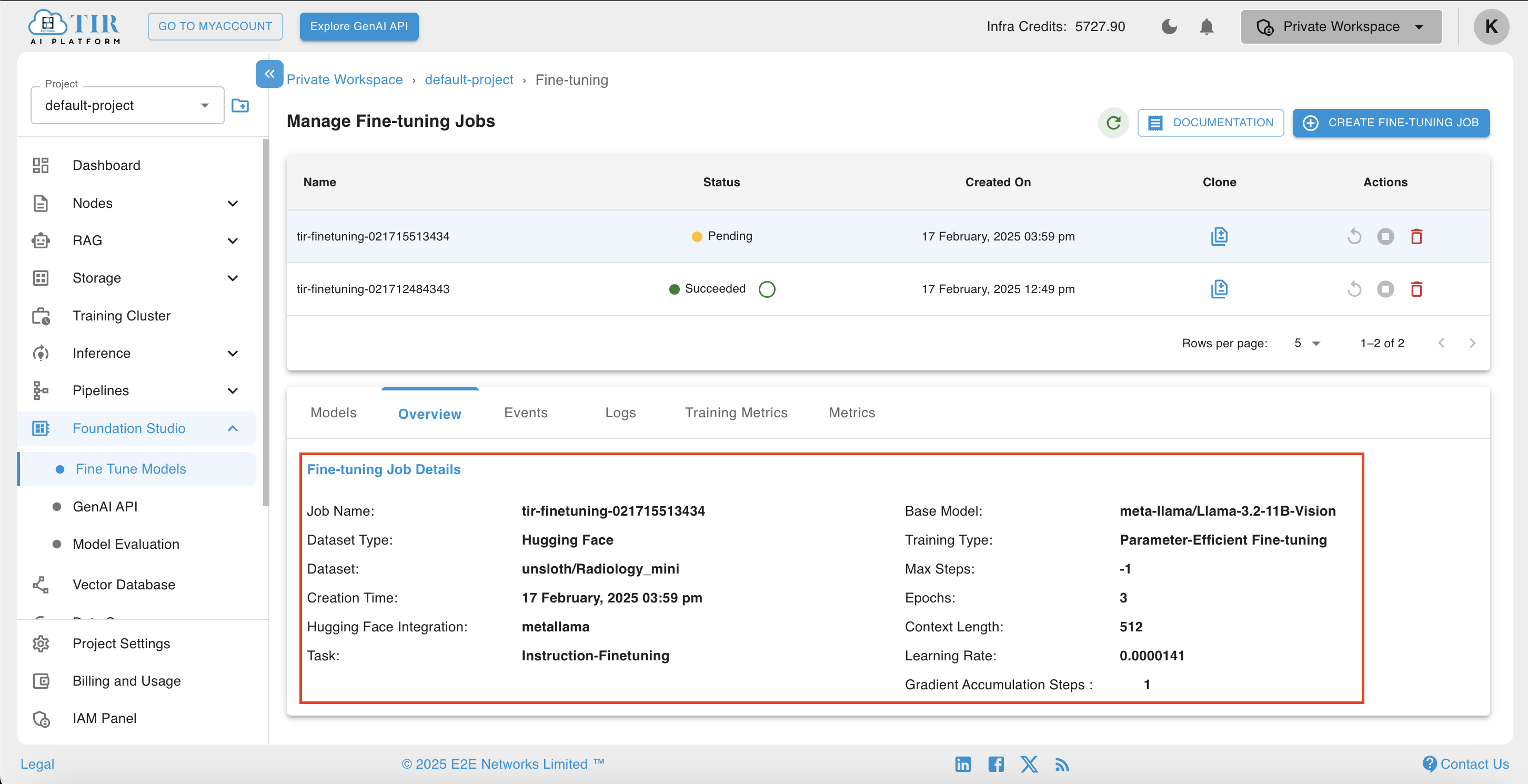Viewport: 1528px width, 784px height.
Task: Collapse sidebar with double-chevron button
Action: point(269,74)
